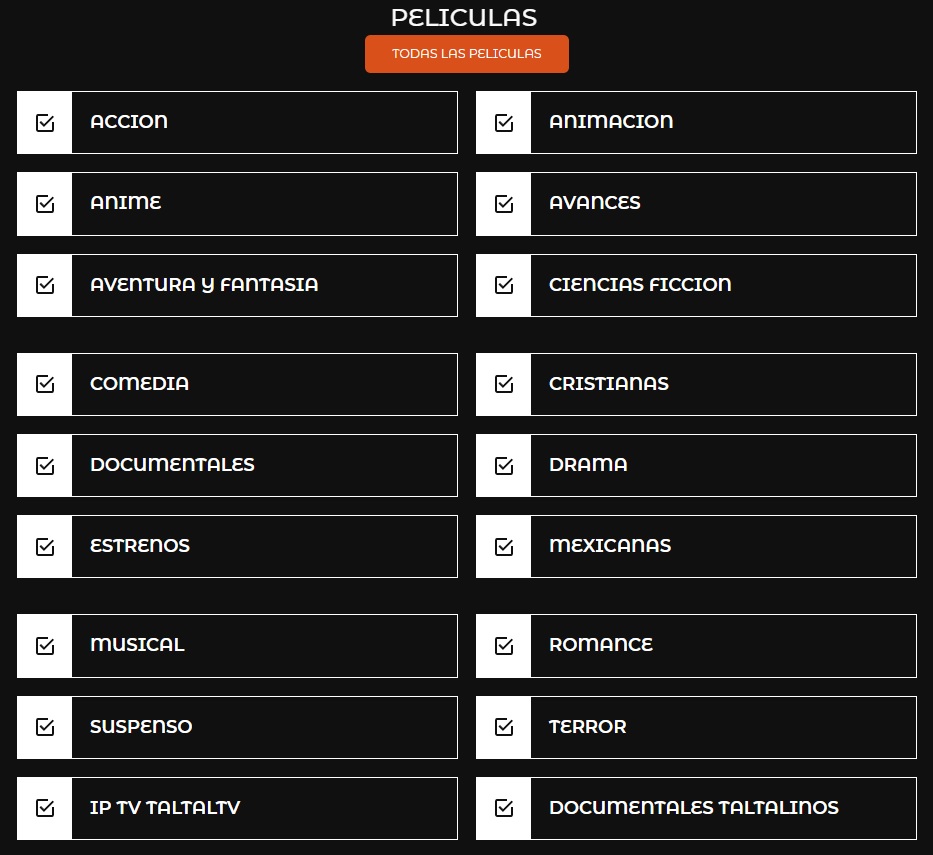The height and width of the screenshot is (855, 933).
Task: Select the check icon for ANIME
Action: tap(45, 204)
